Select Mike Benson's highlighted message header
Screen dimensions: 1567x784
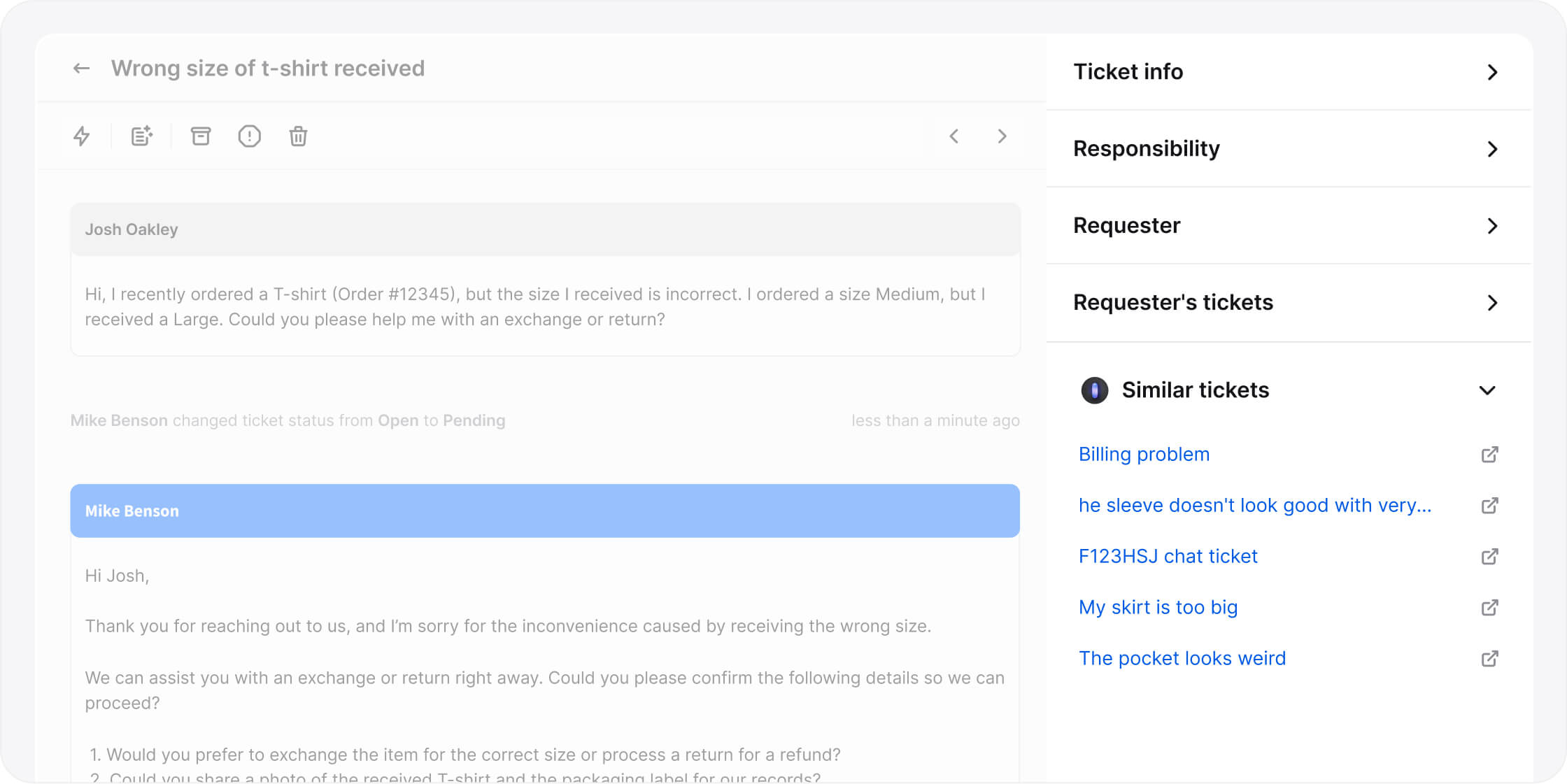coord(132,511)
